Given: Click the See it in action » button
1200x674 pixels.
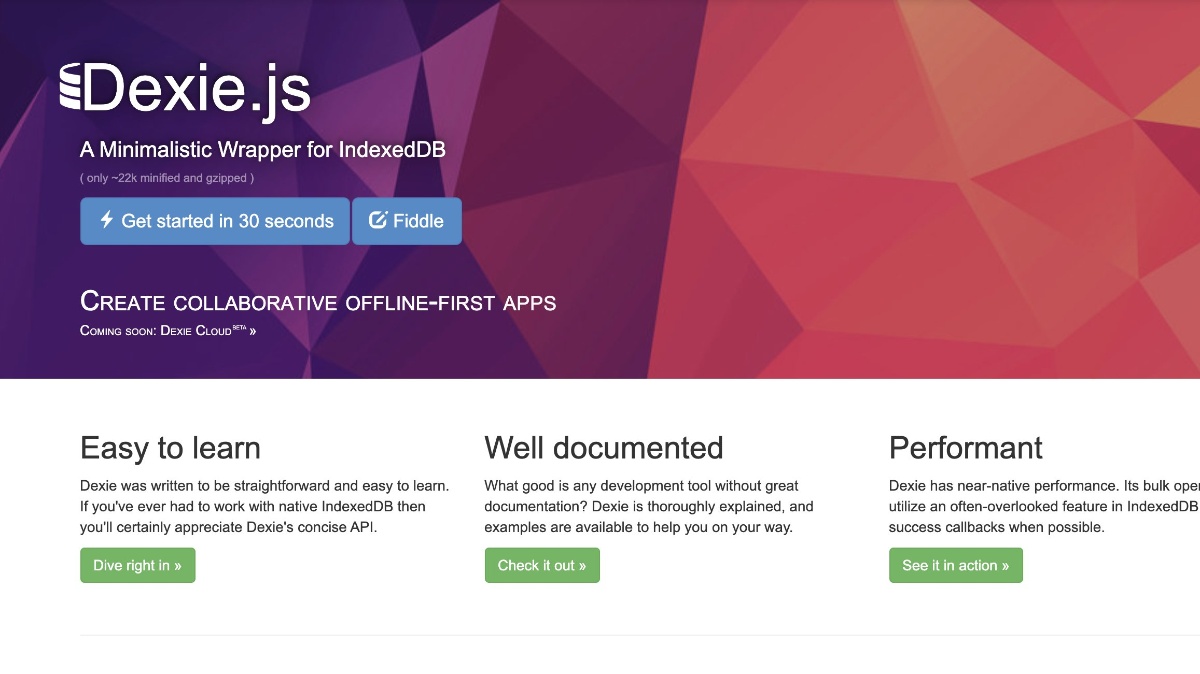Looking at the screenshot, I should (x=956, y=565).
